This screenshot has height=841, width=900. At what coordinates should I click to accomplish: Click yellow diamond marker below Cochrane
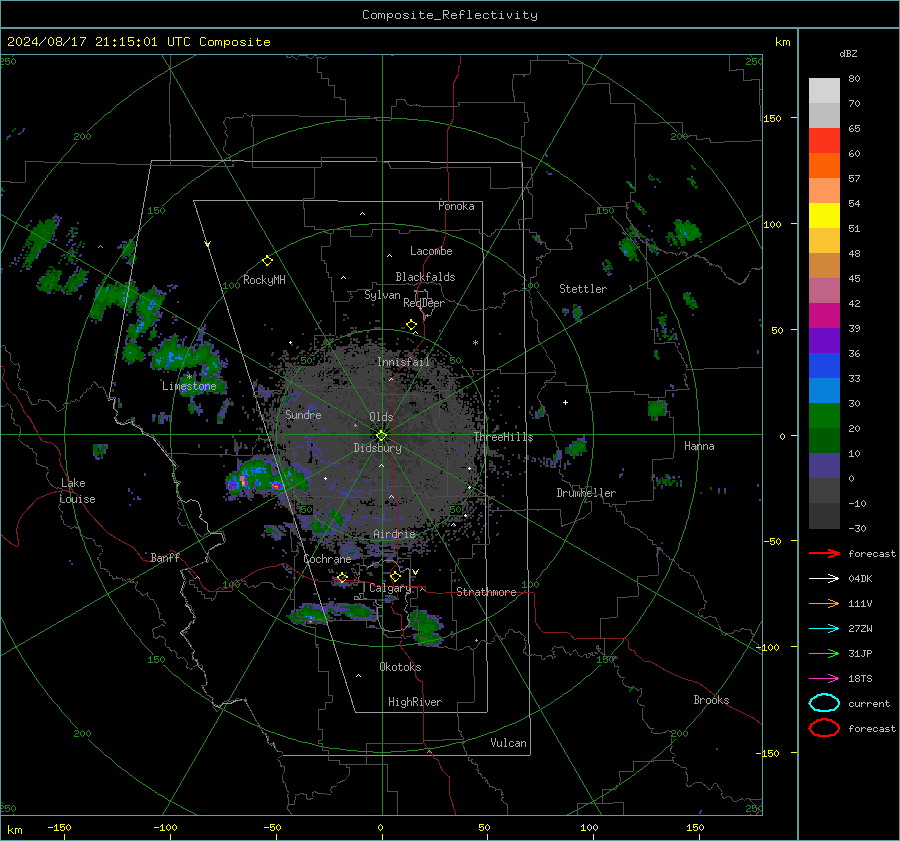pyautogui.click(x=343, y=578)
